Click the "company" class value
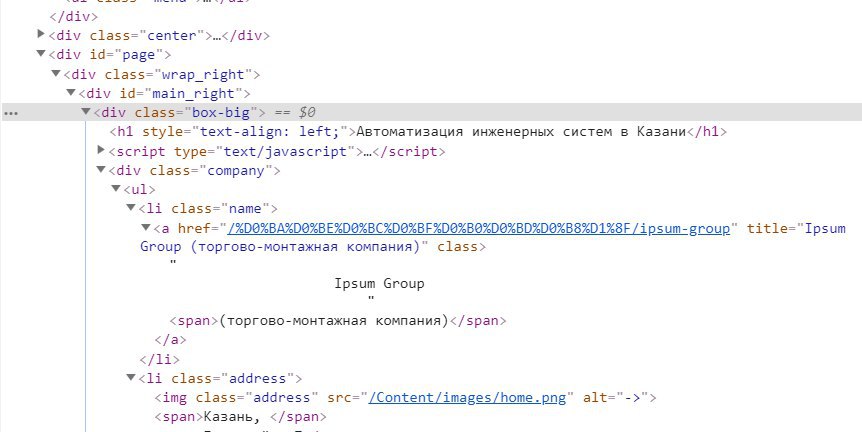Screen dimensions: 862x432 point(236,170)
